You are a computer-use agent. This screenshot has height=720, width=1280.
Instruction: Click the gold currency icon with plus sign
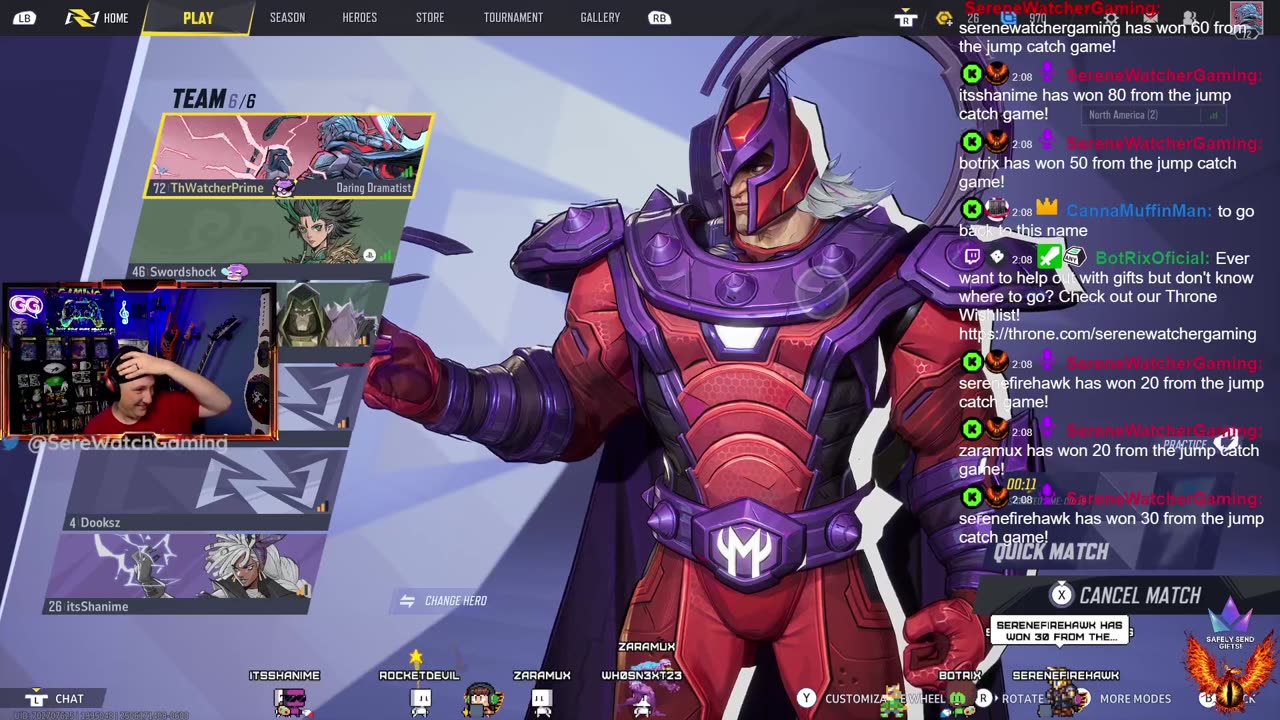(x=944, y=18)
